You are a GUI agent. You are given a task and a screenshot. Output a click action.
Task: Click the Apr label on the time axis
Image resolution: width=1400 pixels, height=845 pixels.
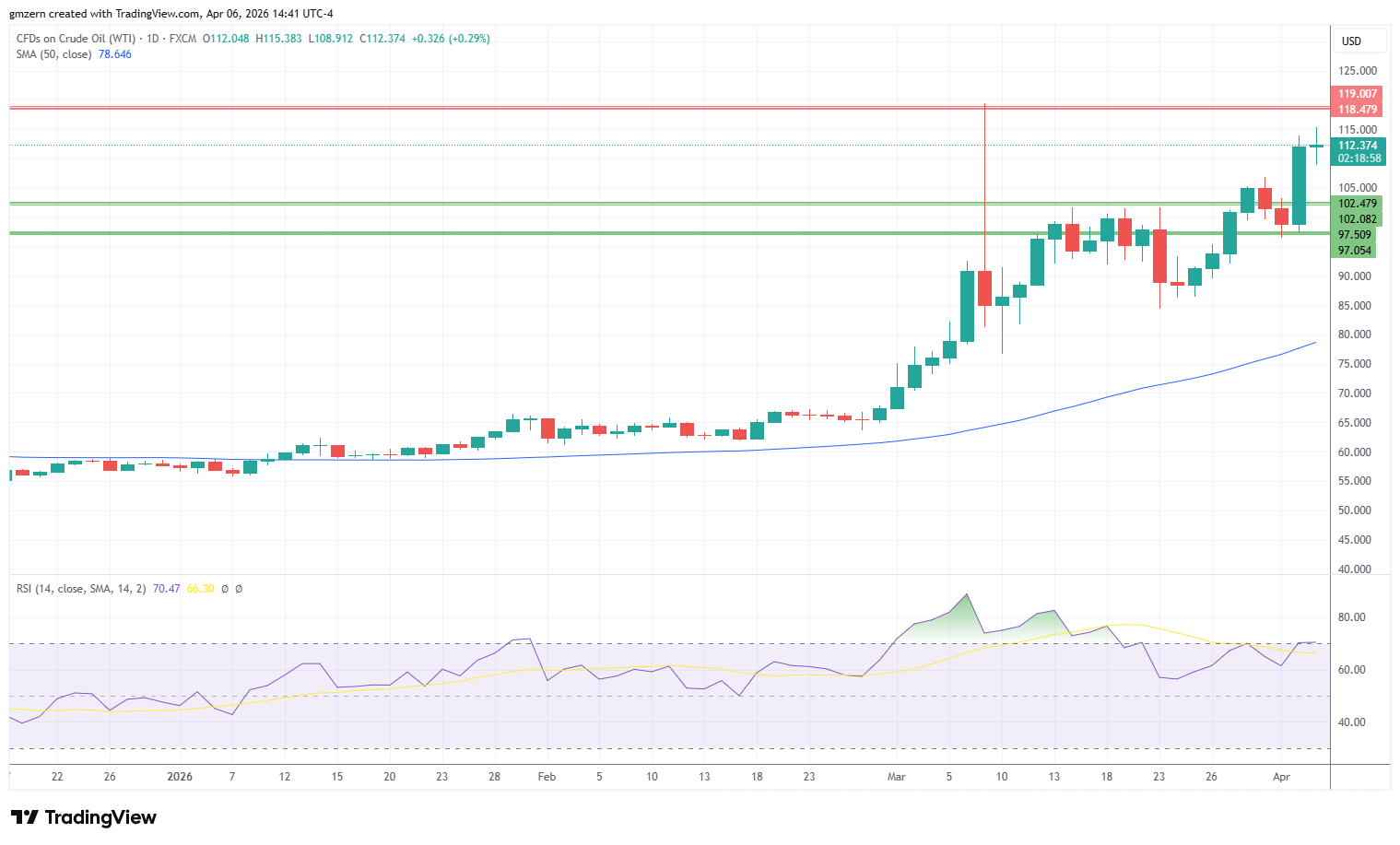[x=1281, y=777]
